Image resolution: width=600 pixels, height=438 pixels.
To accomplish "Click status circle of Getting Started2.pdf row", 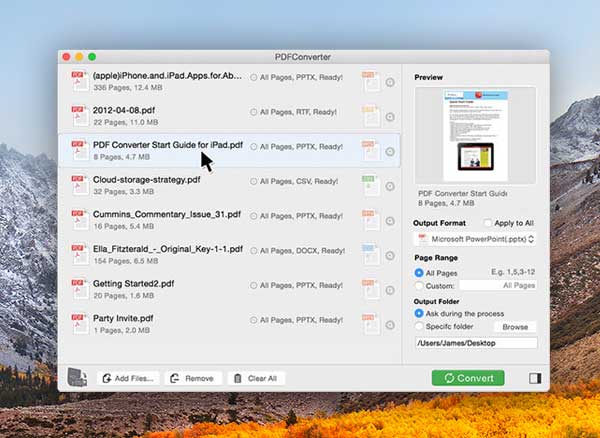I will (x=253, y=285).
